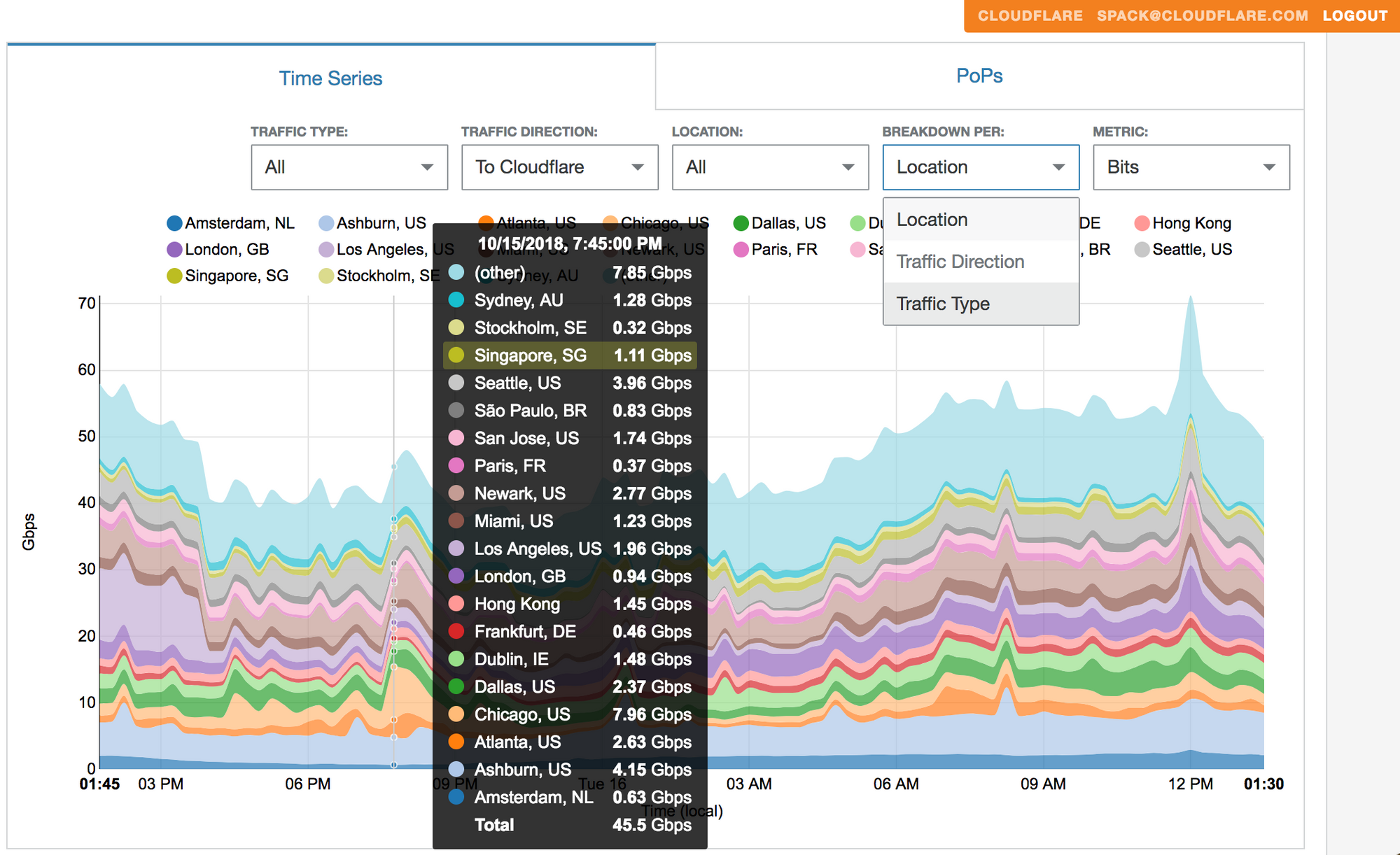Toggle Los Angeles, US legend series
1400x855 pixels.
[x=386, y=250]
